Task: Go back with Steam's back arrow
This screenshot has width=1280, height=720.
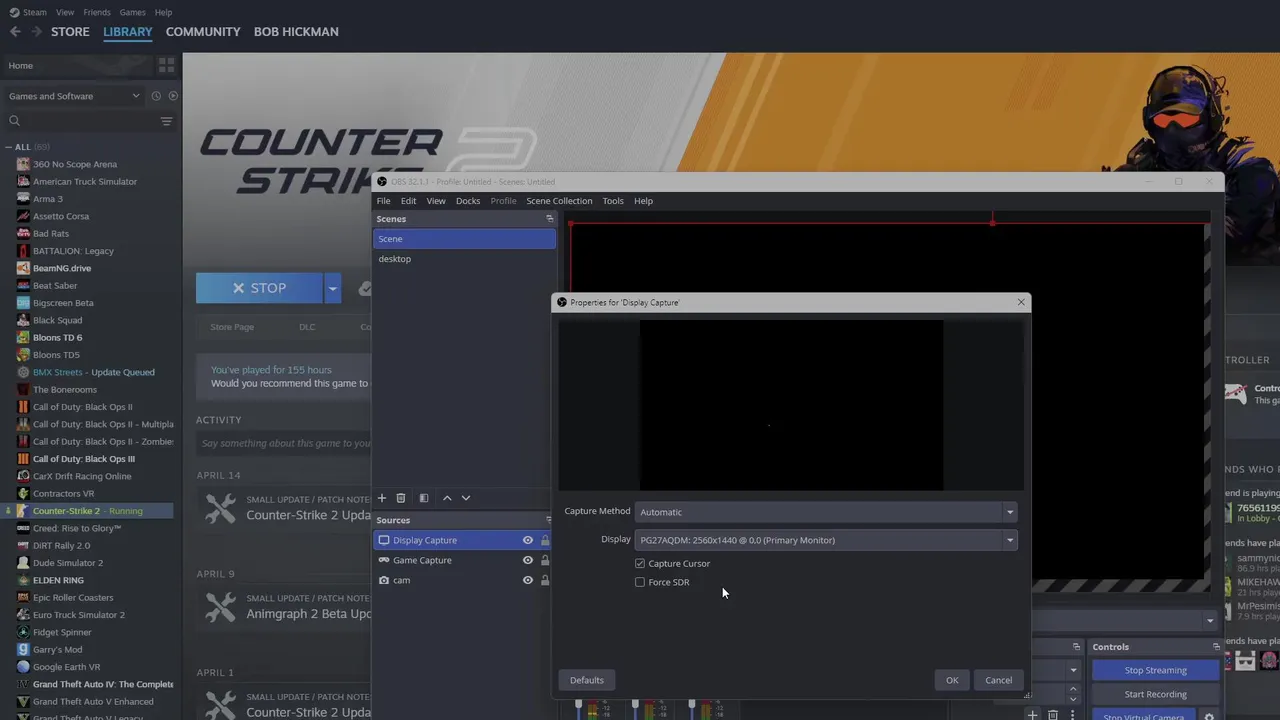Action: [x=15, y=32]
